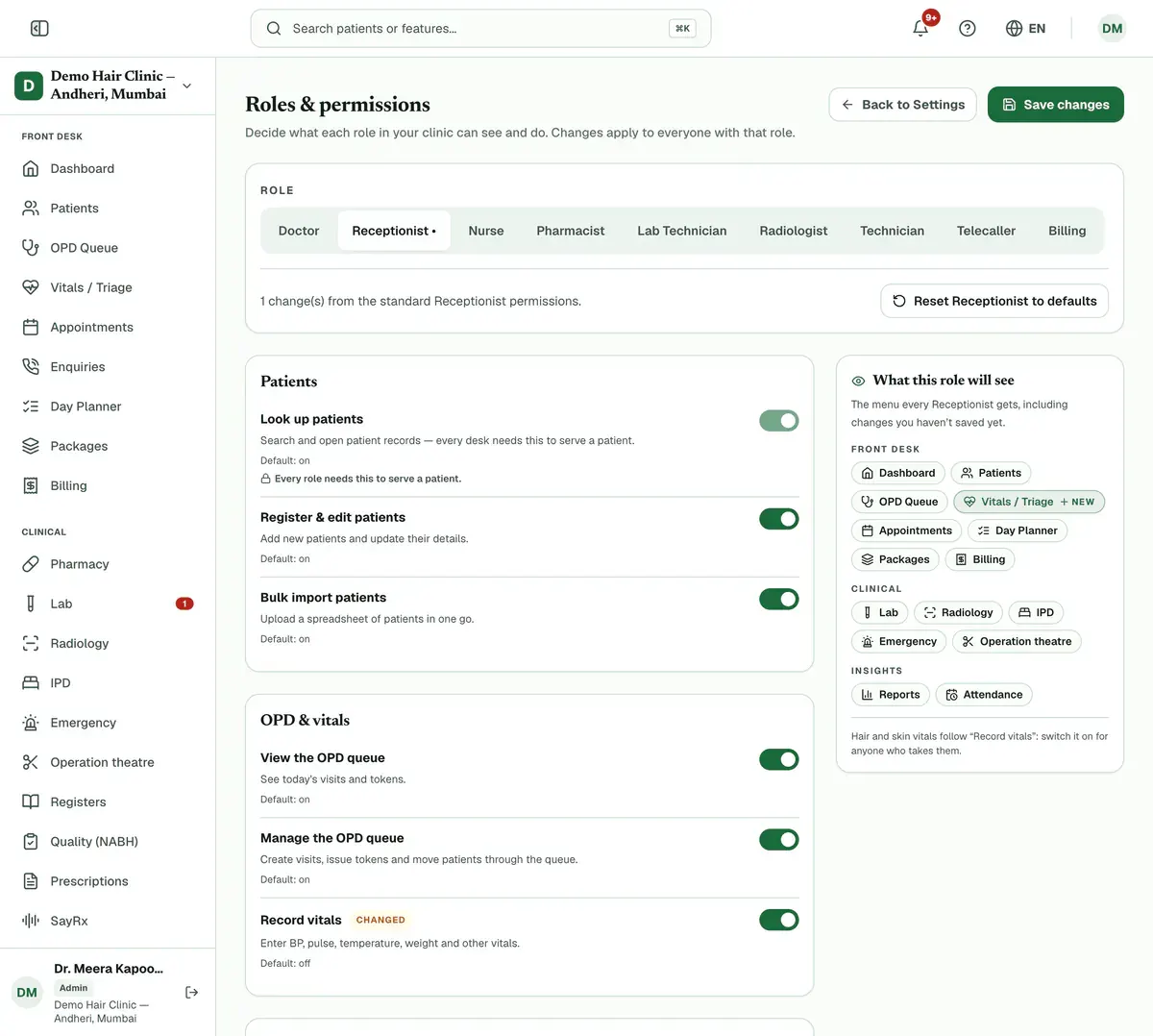
Task: Click the Dashboard house icon in sidebar
Action: (x=31, y=168)
